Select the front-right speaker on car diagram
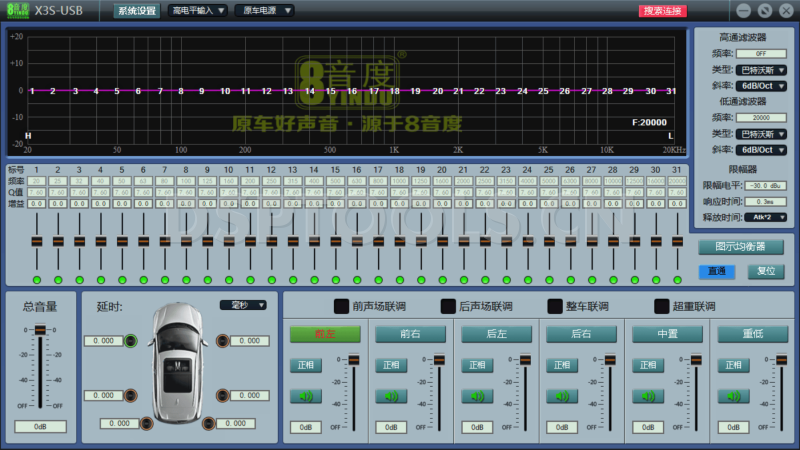The image size is (800, 450). pyautogui.click(x=221, y=341)
